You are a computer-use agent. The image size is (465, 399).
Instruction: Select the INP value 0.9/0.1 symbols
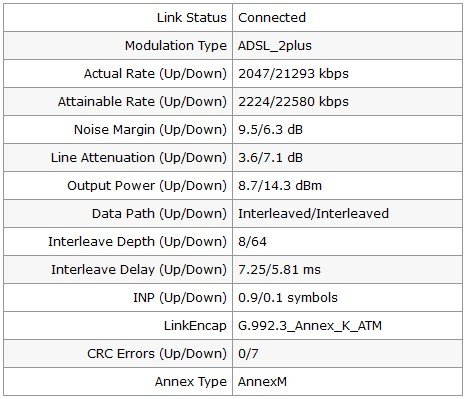tap(288, 298)
